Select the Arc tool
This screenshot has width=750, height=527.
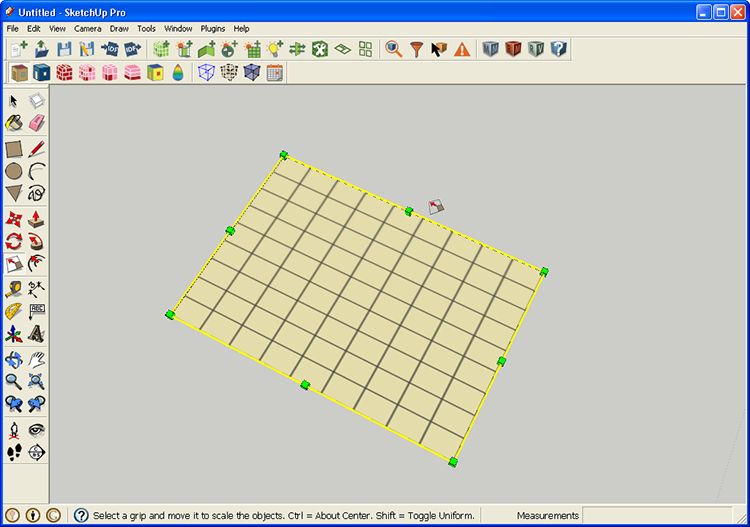pos(36,171)
